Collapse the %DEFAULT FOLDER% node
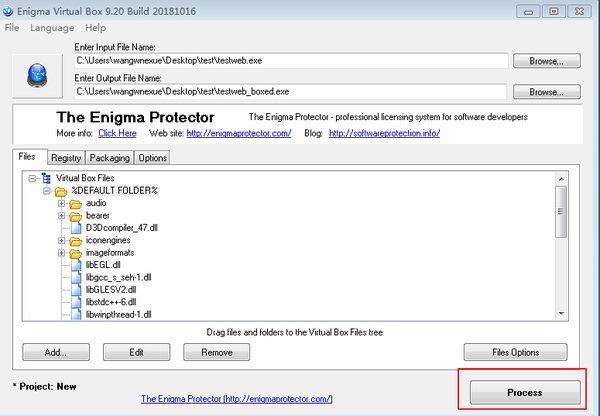 click(x=47, y=191)
